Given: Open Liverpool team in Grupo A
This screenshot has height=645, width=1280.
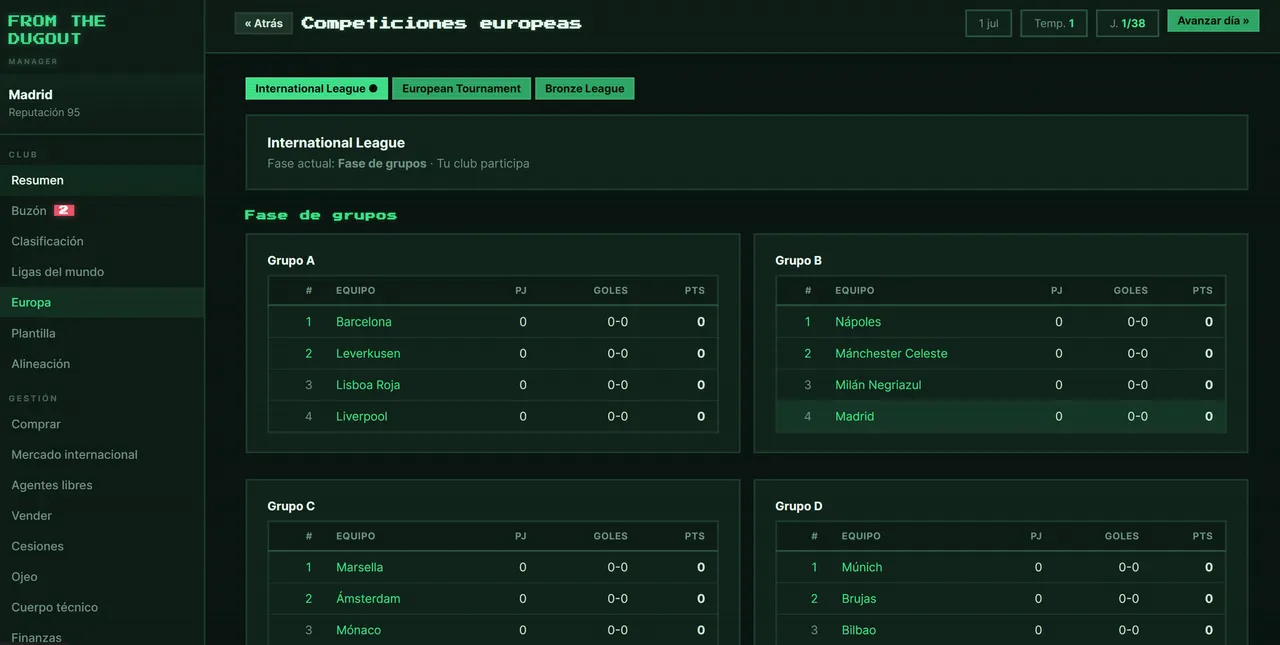Looking at the screenshot, I should pyautogui.click(x=362, y=416).
